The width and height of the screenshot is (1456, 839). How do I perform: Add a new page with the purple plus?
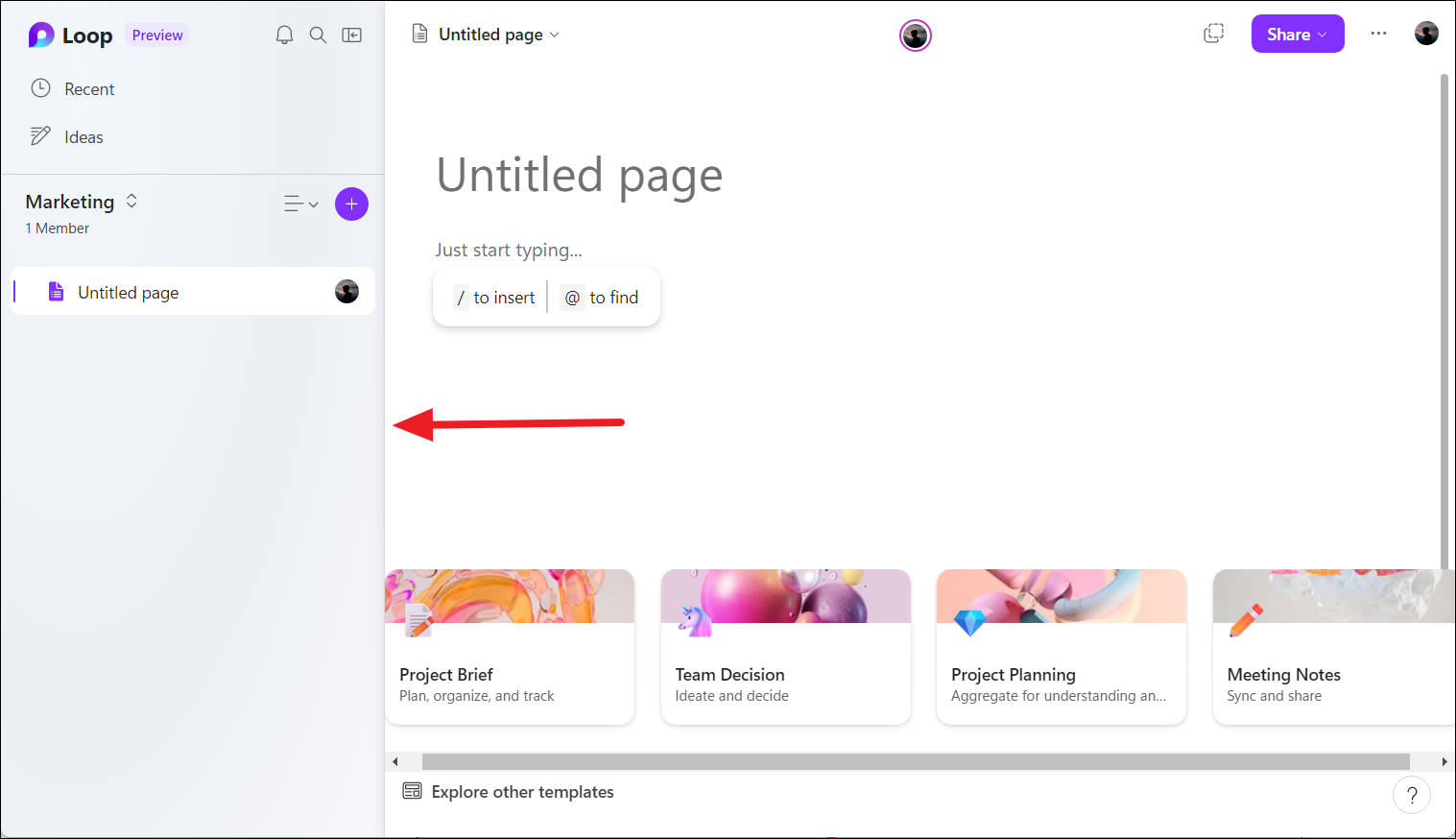tap(351, 204)
